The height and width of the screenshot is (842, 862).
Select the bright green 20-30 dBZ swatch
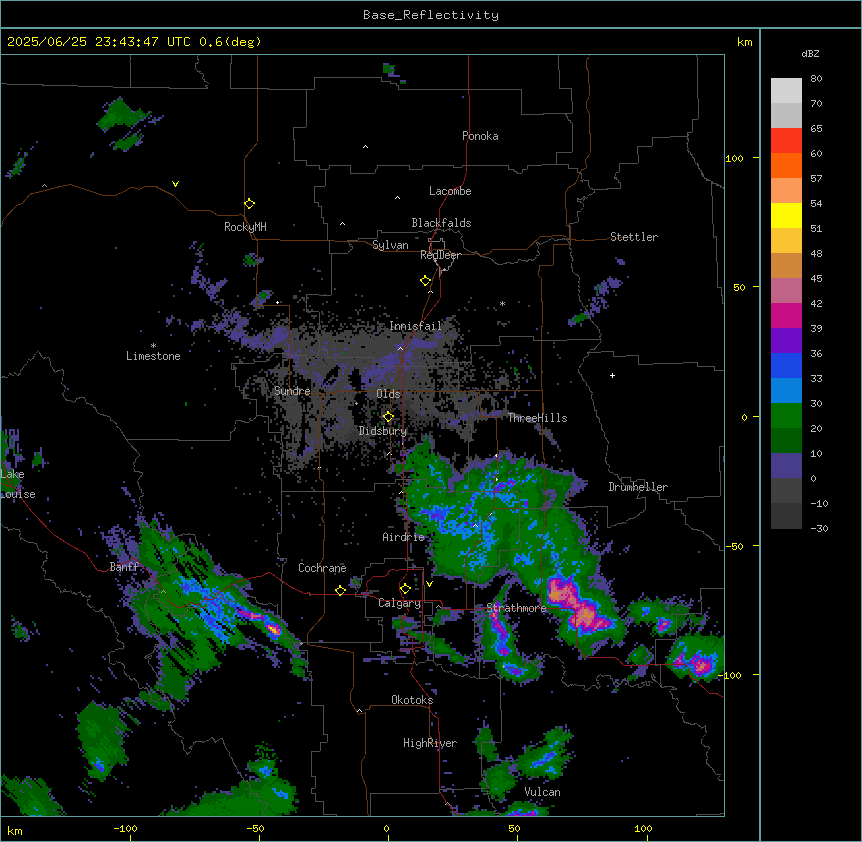[x=786, y=416]
